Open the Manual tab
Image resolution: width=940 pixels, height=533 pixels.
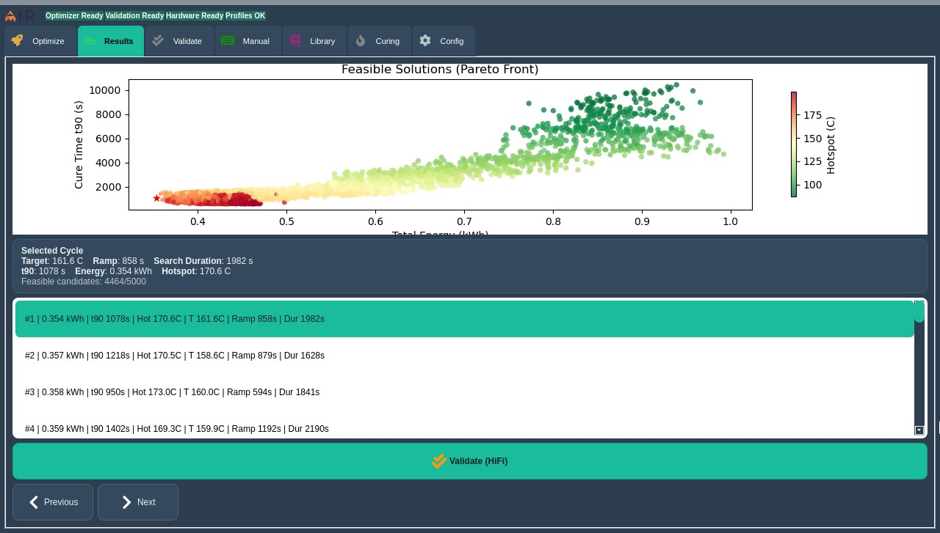click(248, 41)
